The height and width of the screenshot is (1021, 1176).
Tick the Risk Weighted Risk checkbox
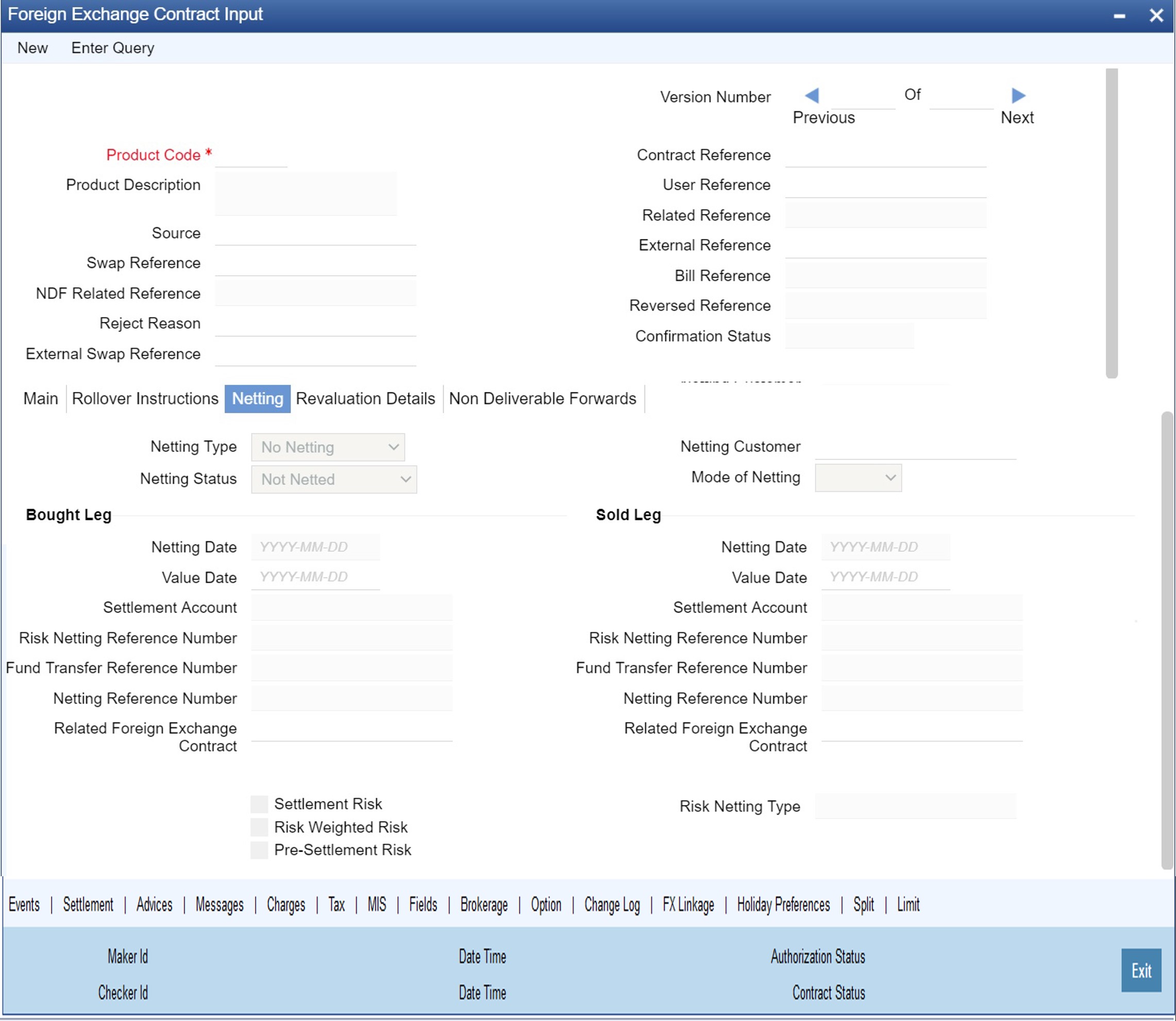tap(259, 827)
